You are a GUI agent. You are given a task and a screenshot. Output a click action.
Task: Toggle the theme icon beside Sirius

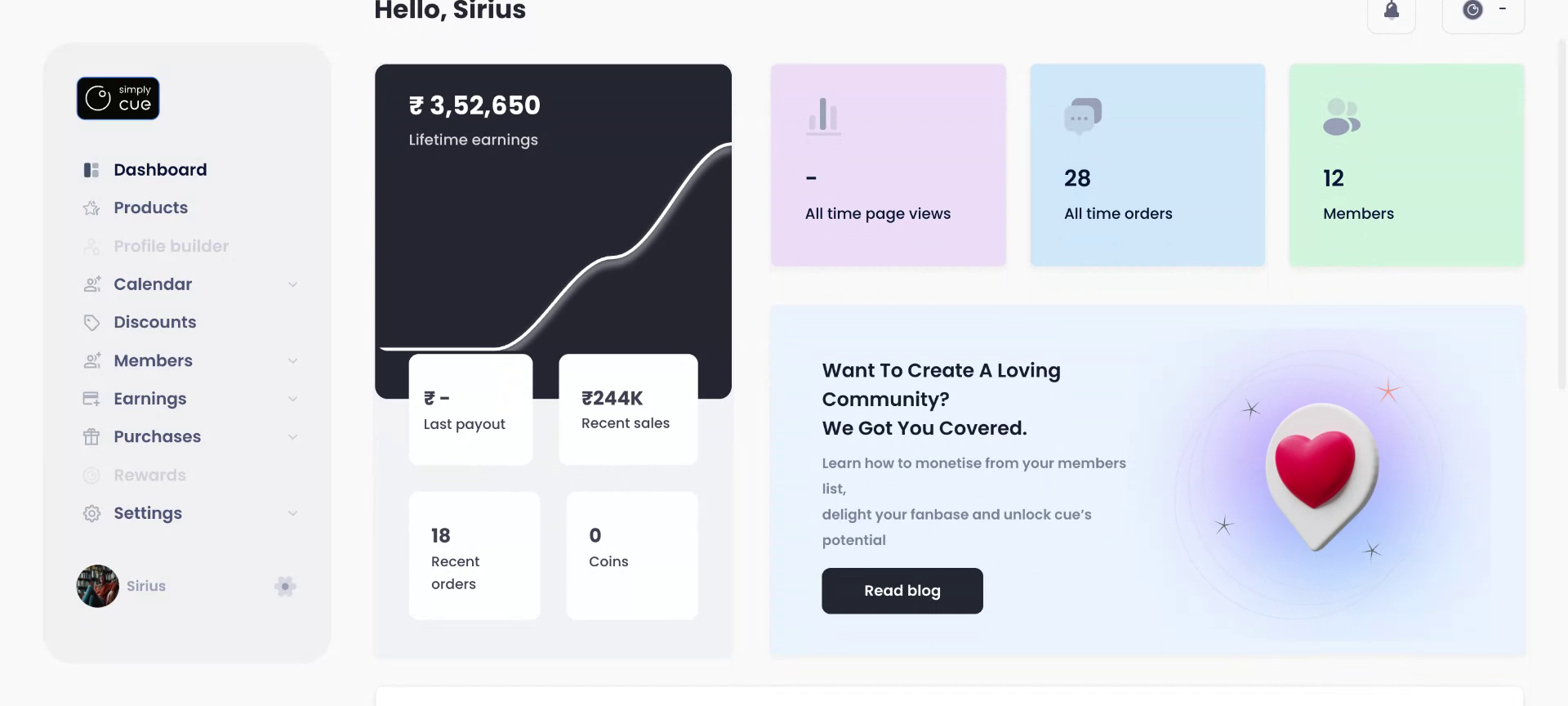tap(285, 586)
